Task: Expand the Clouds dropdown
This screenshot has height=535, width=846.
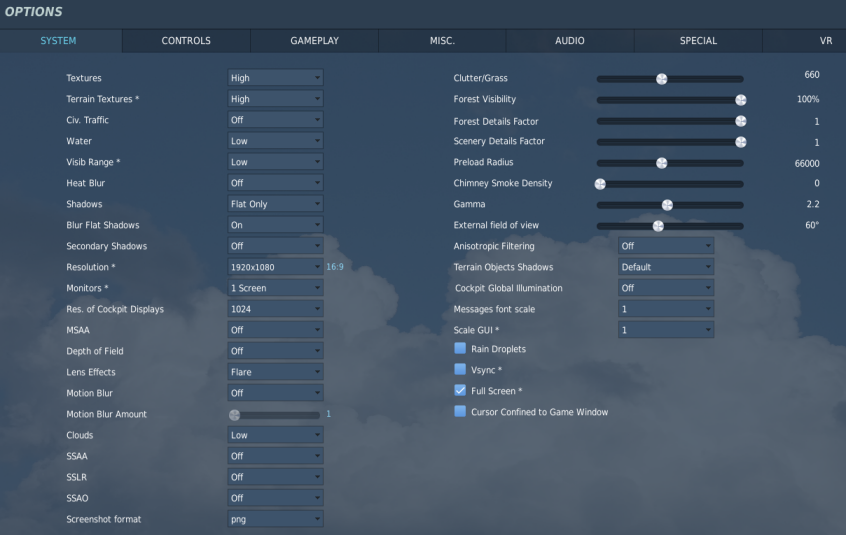Action: [x=275, y=435]
